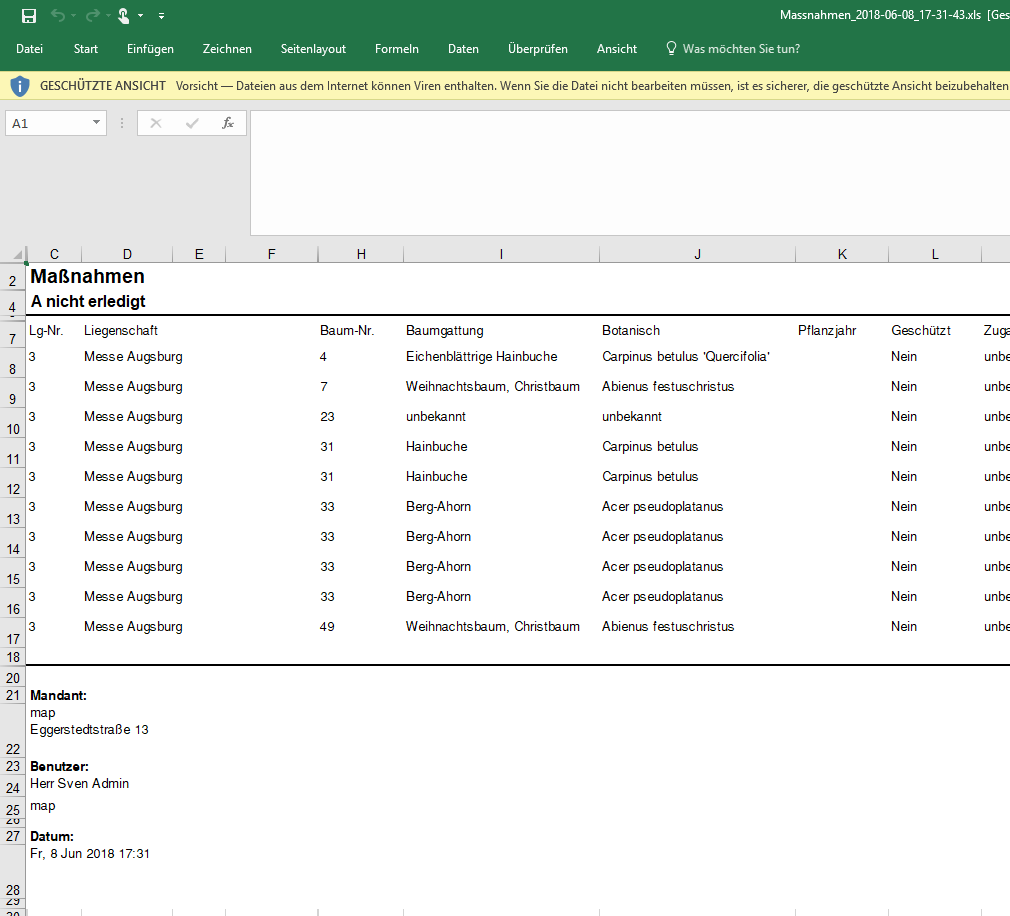
Task: Click the formula bar Cancel X icon
Action: tap(156, 123)
